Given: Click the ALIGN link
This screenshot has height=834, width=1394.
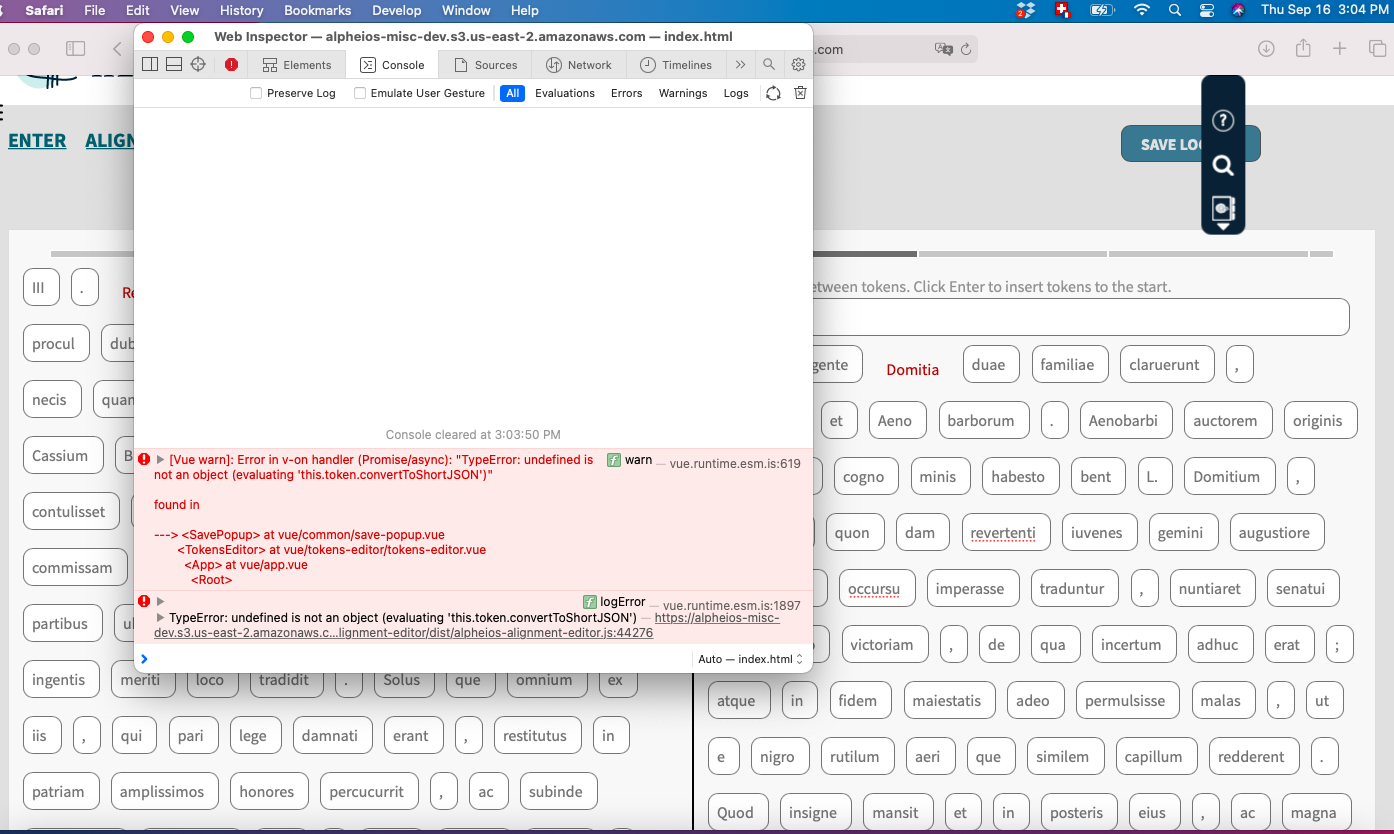Looking at the screenshot, I should pos(112,140).
